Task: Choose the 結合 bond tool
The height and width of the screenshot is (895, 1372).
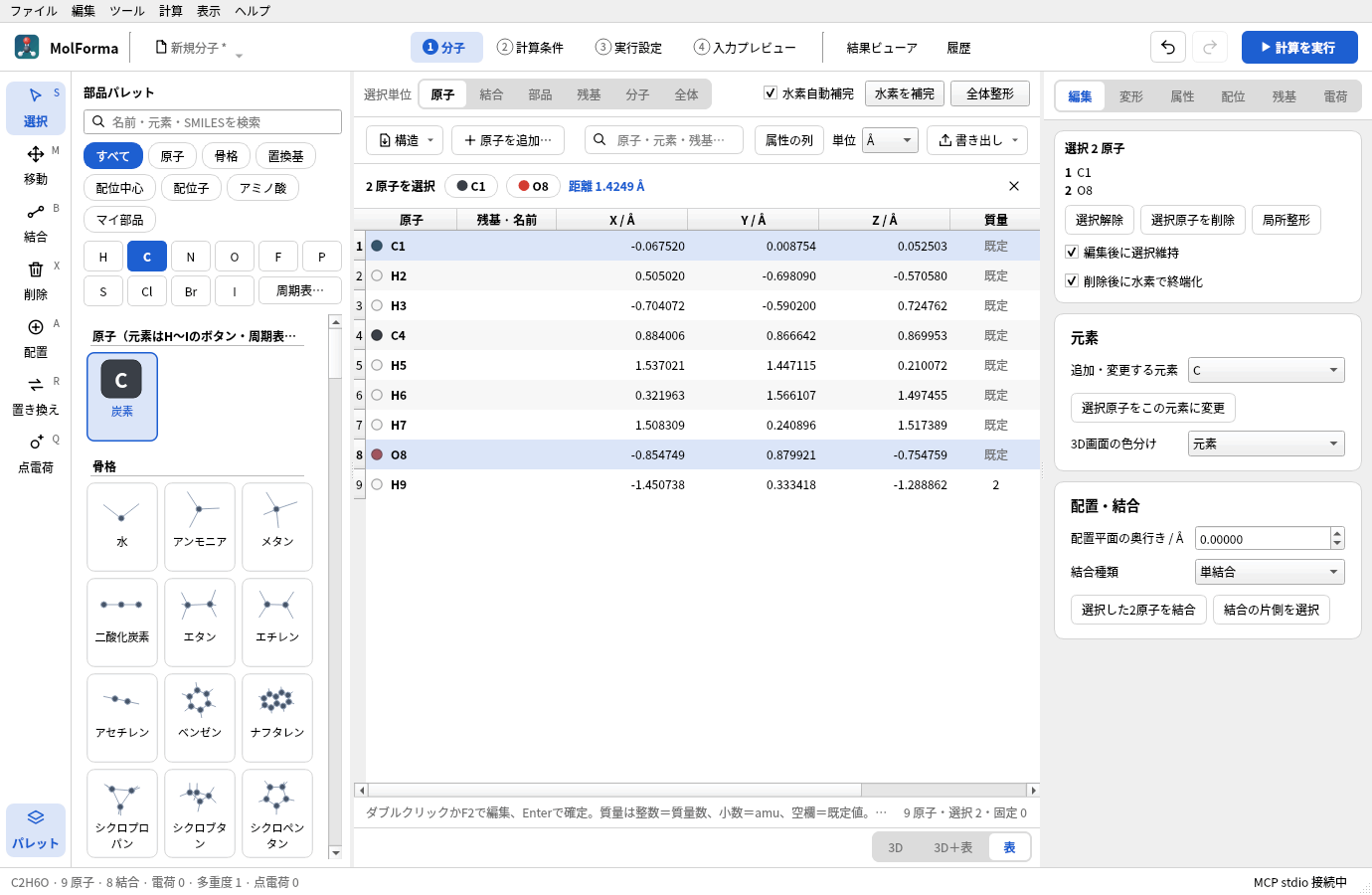Action: click(36, 223)
